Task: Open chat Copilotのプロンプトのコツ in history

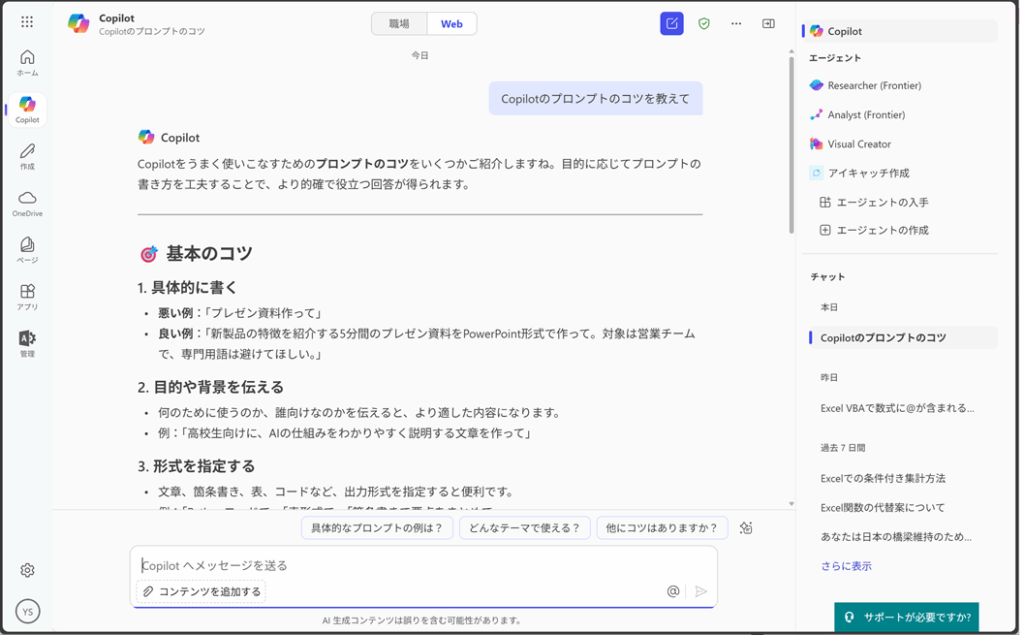Action: pyautogui.click(x=903, y=338)
